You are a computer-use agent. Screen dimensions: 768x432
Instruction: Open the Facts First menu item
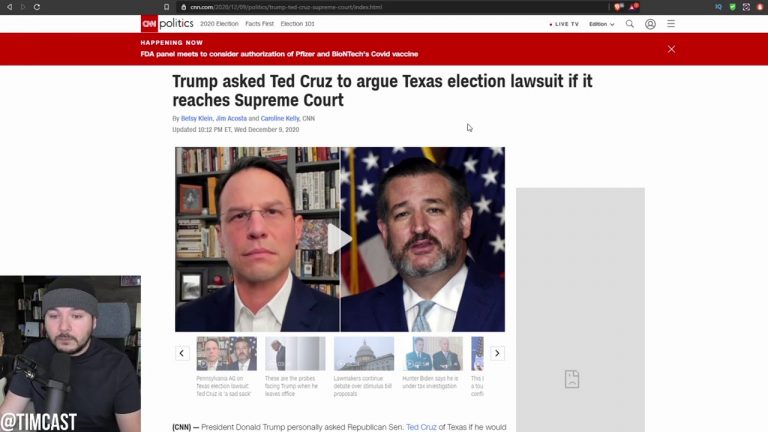pos(260,24)
